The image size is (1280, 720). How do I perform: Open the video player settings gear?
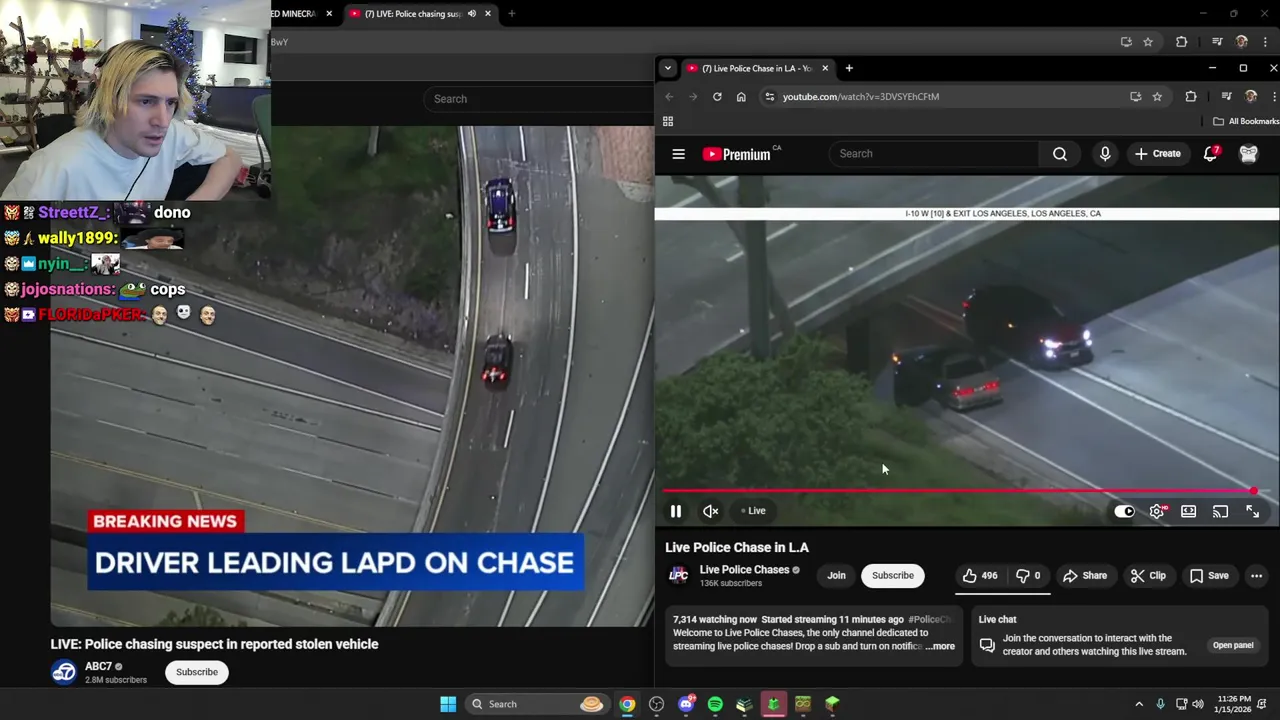click(1157, 511)
